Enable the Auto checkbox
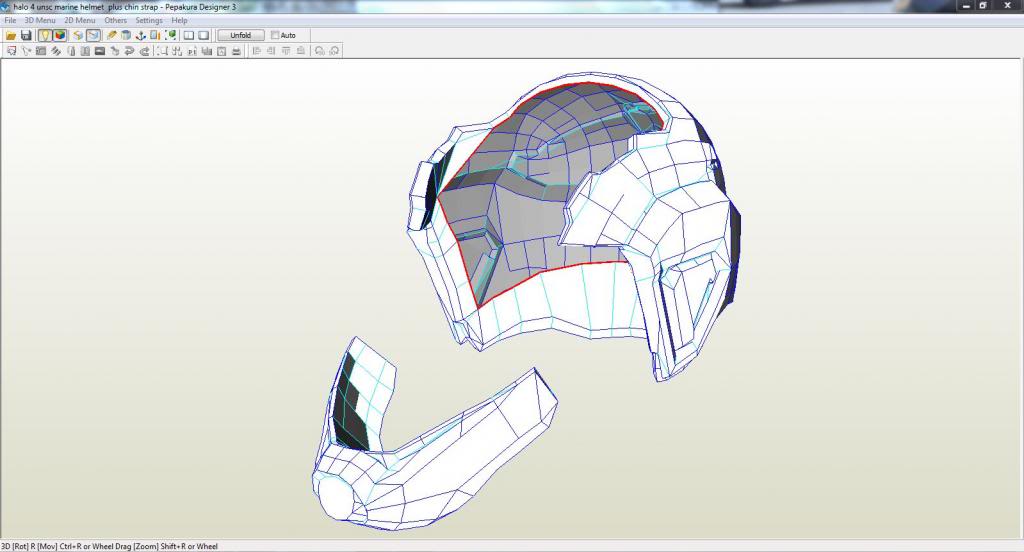Screen dimensions: 1024x552 tap(275, 35)
